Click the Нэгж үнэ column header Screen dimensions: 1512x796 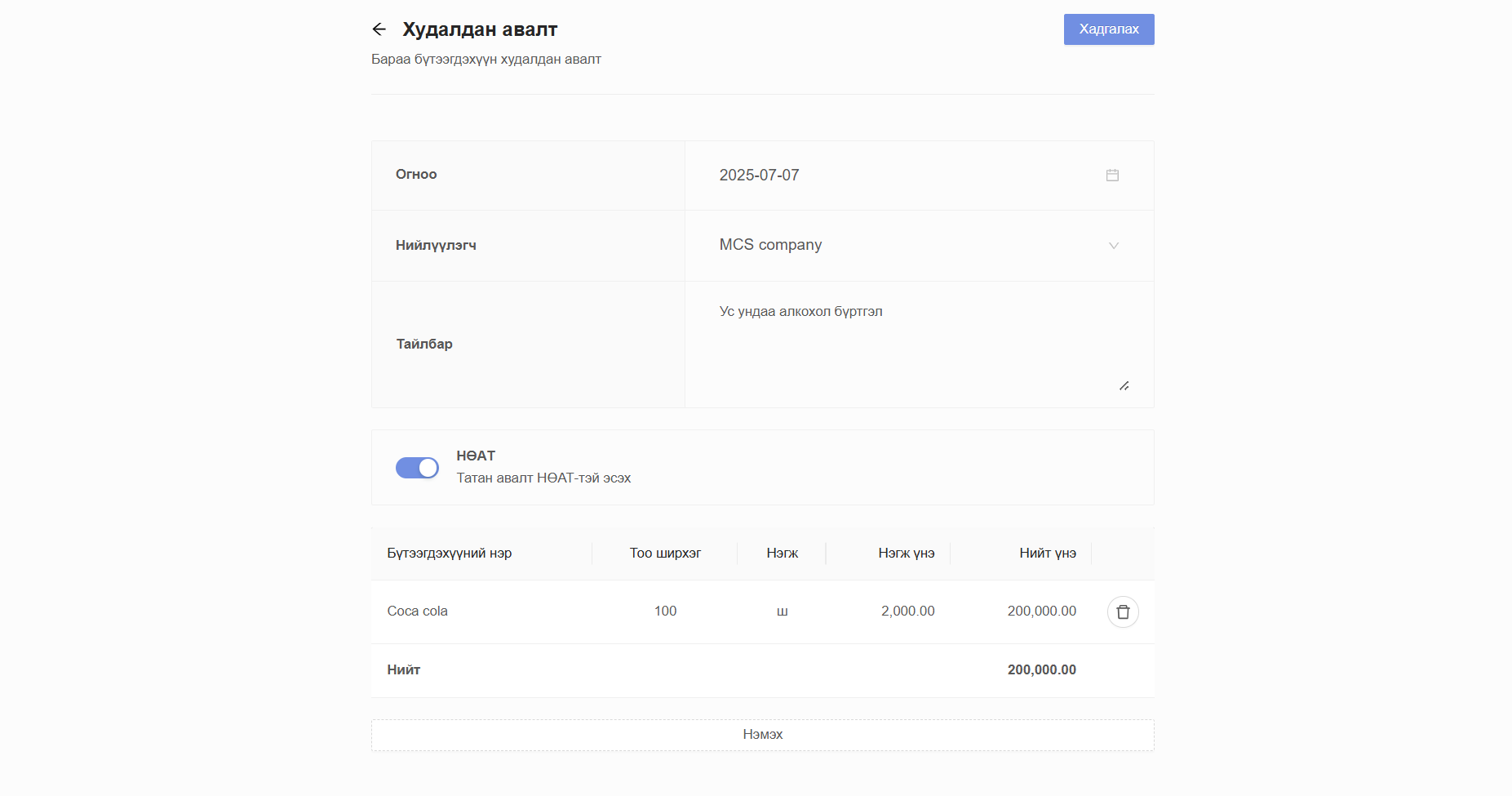pos(906,554)
